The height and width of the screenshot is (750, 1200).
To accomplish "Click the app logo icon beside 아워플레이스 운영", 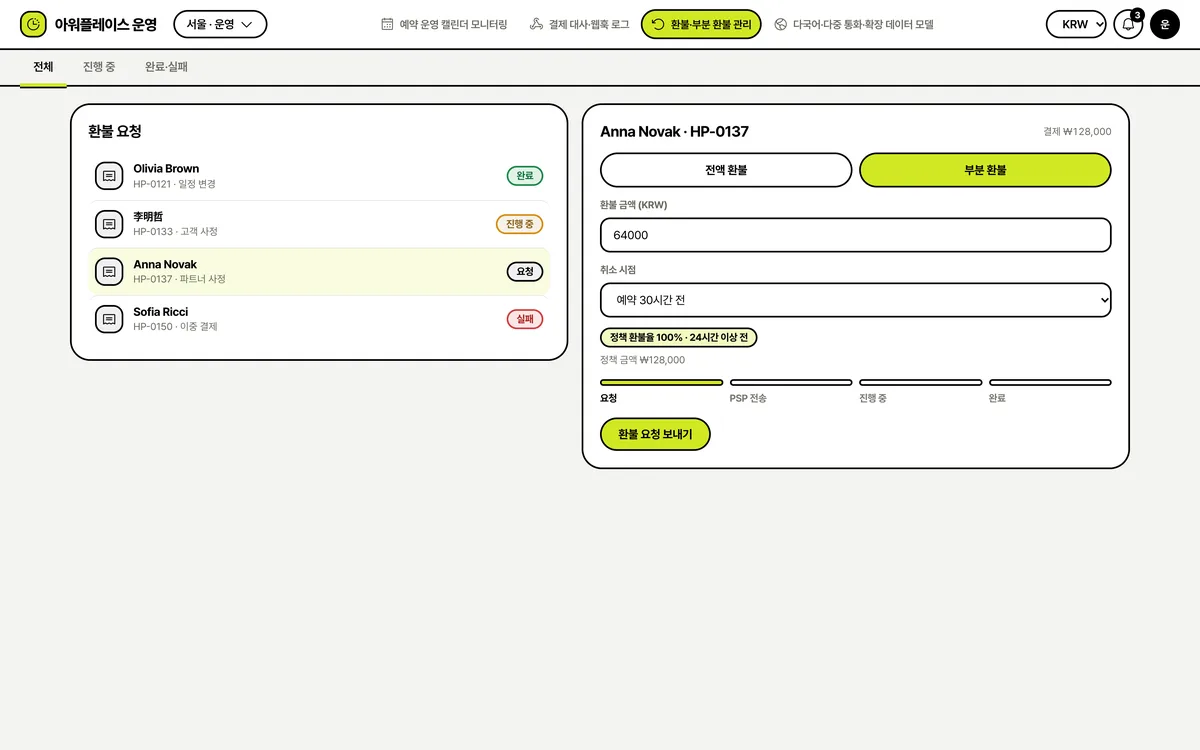I will click(x=33, y=24).
